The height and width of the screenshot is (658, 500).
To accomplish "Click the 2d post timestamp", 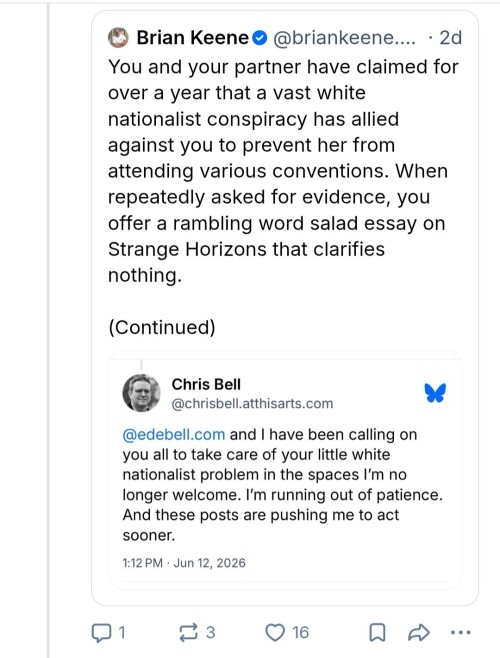I will (x=450, y=38).
